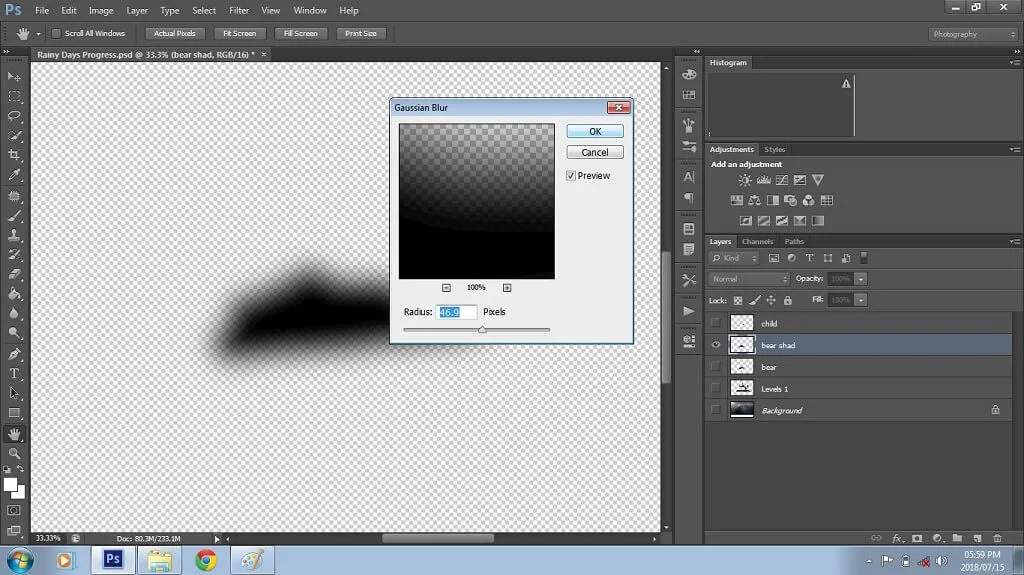Image resolution: width=1024 pixels, height=575 pixels.
Task: Open the status bar info arrow
Action: click(217, 539)
